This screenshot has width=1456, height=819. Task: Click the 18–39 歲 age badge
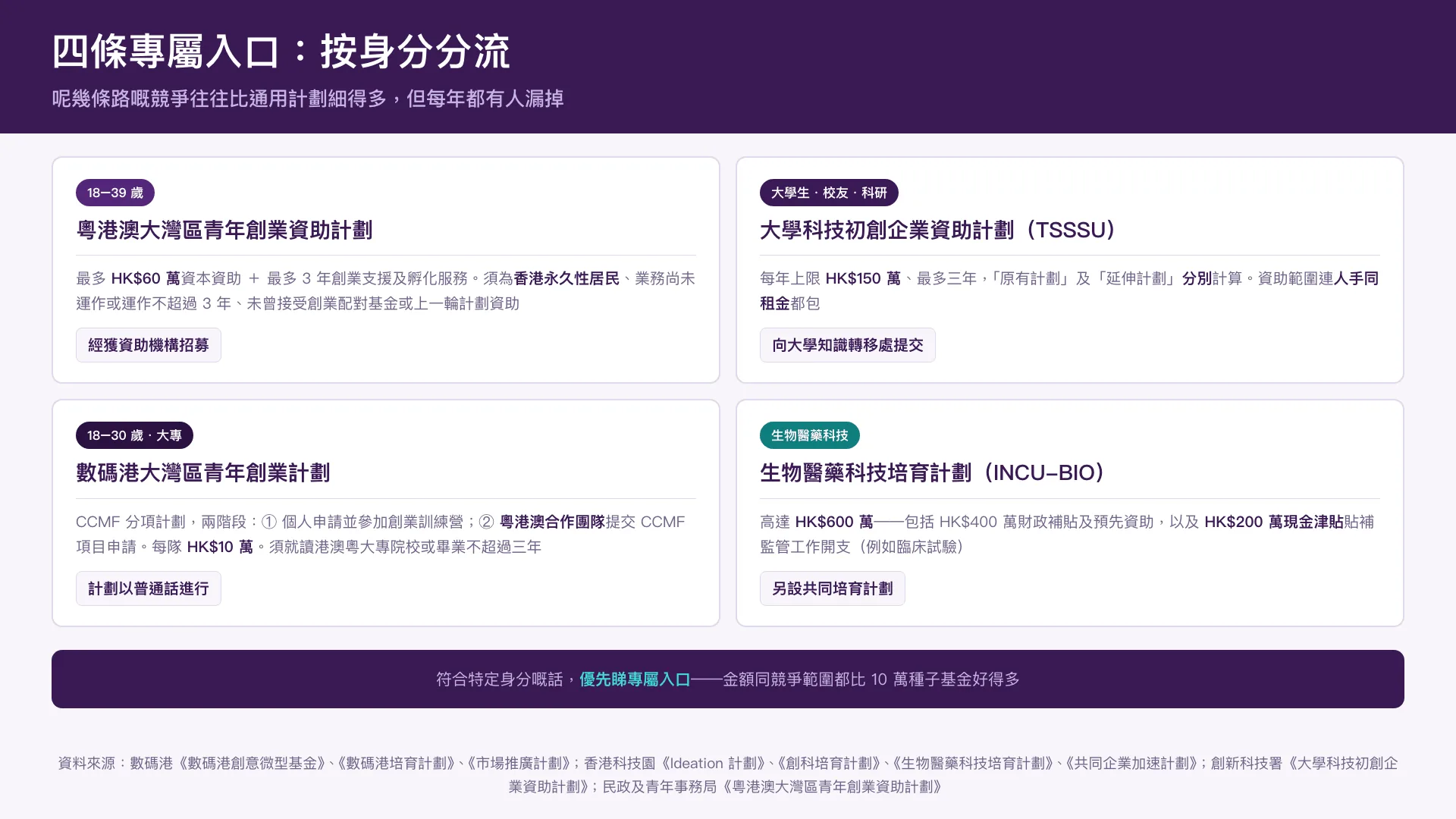click(115, 193)
